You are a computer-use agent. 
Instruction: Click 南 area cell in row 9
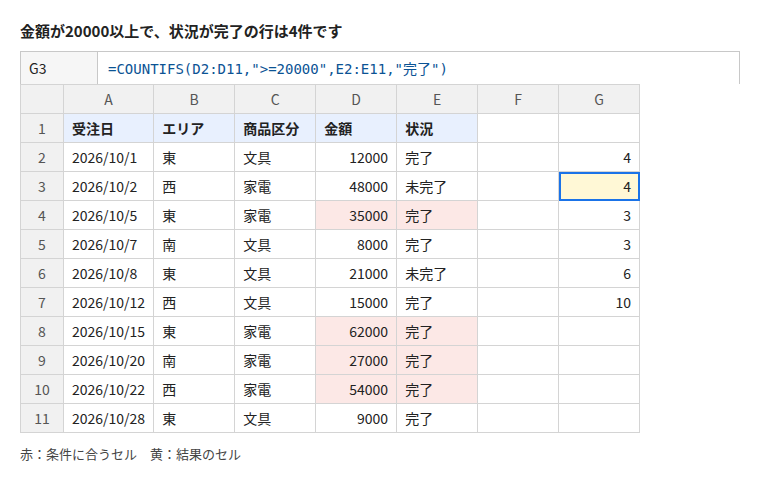(194, 361)
